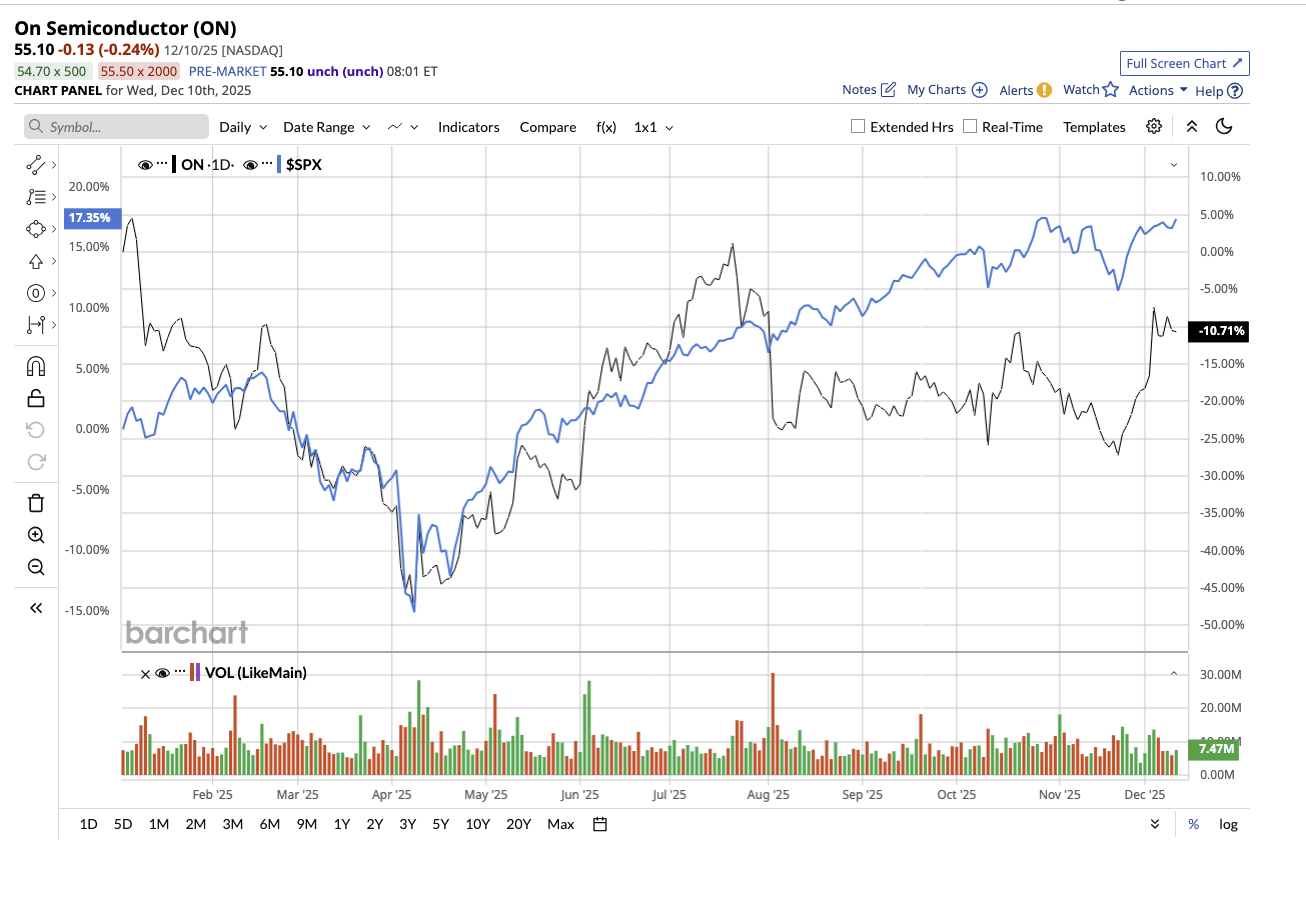1306x906 pixels.
Task: Select the 3M time range
Action: (232, 824)
